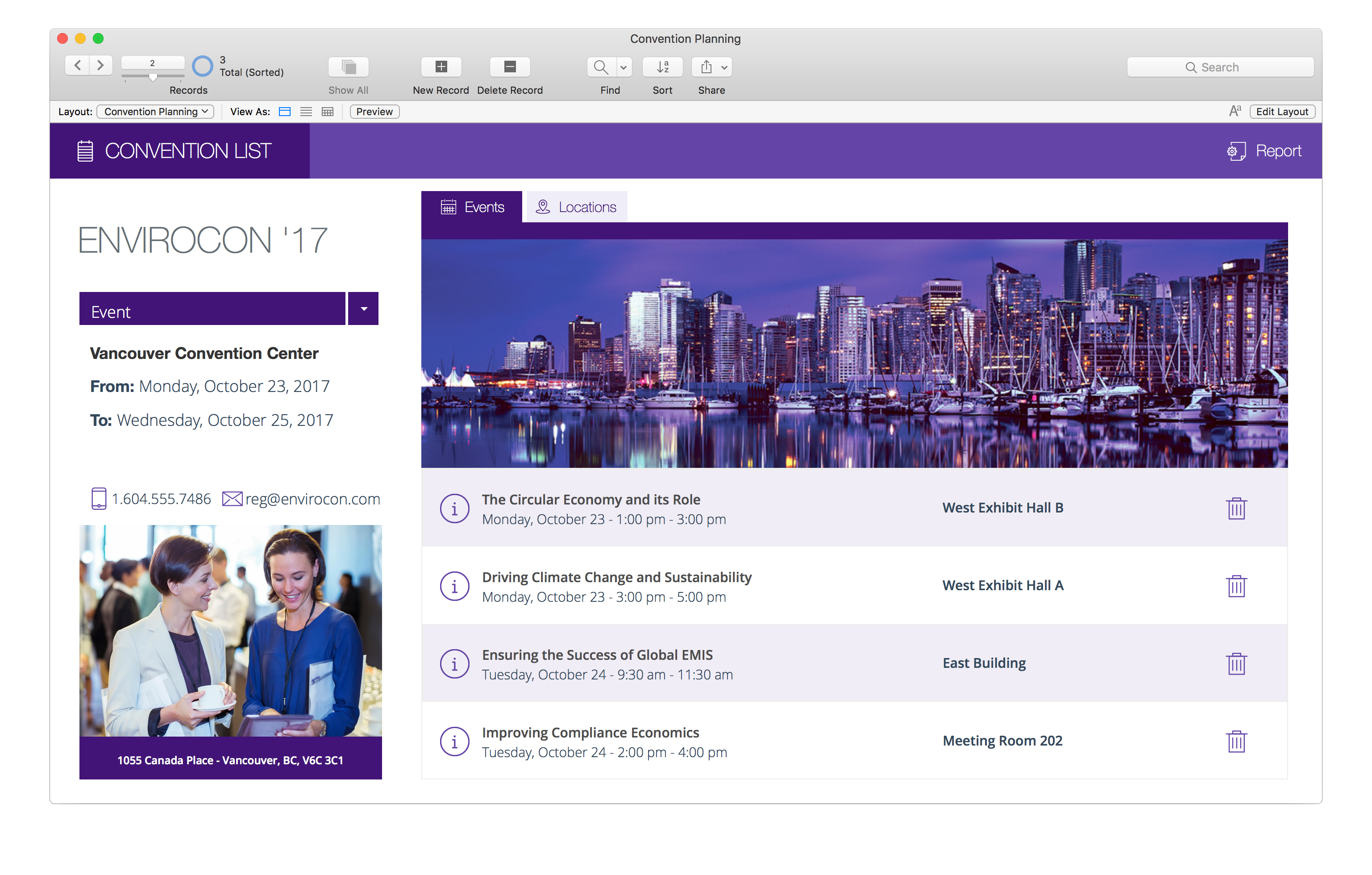Open the Report tool in the header
The width and height of the screenshot is (1372, 875).
(1264, 150)
